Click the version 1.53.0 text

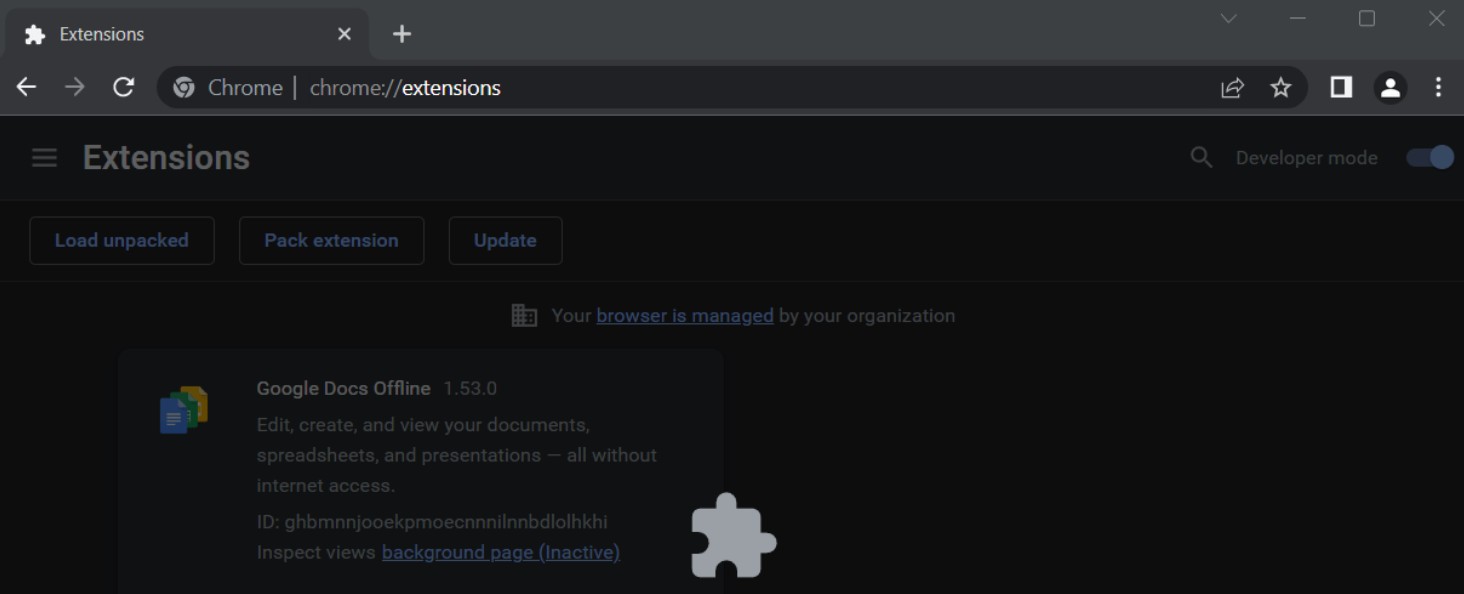coord(470,388)
